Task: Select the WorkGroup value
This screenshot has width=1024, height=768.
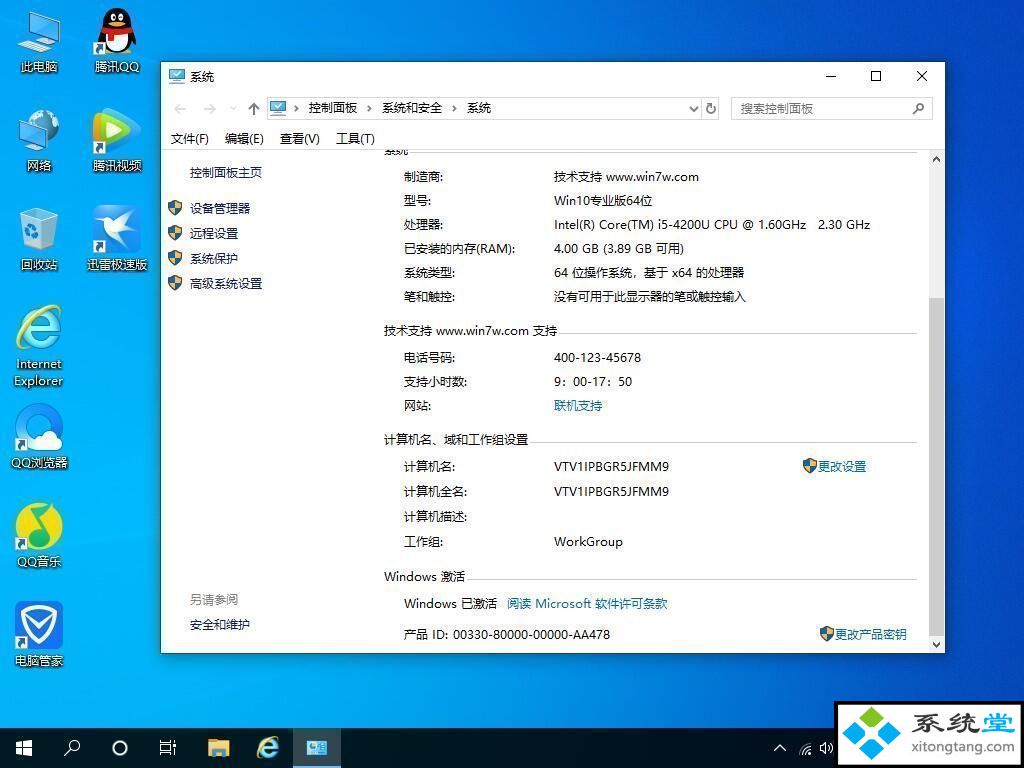Action: click(588, 542)
